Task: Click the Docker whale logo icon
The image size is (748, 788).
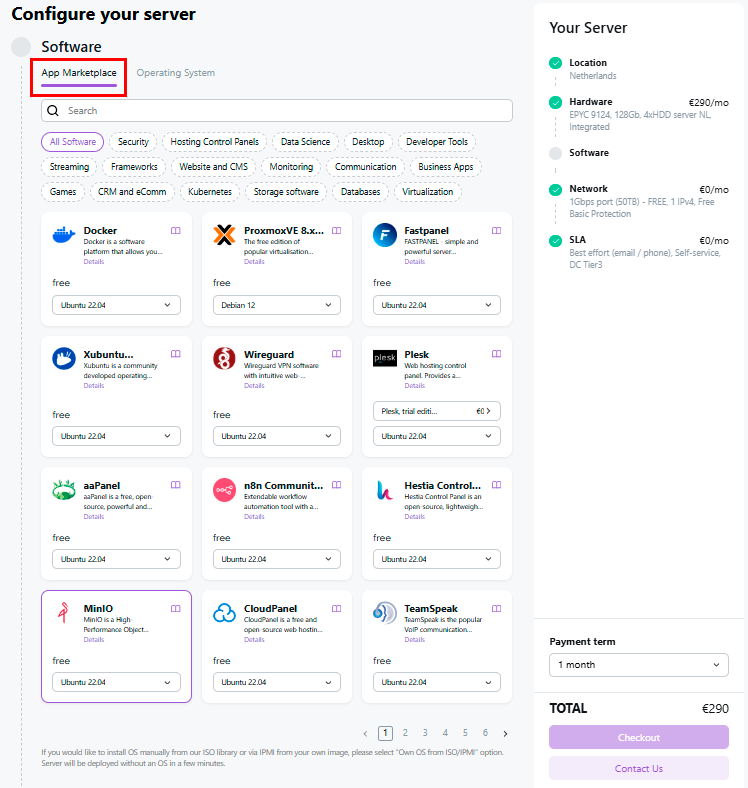Action: coord(64,235)
